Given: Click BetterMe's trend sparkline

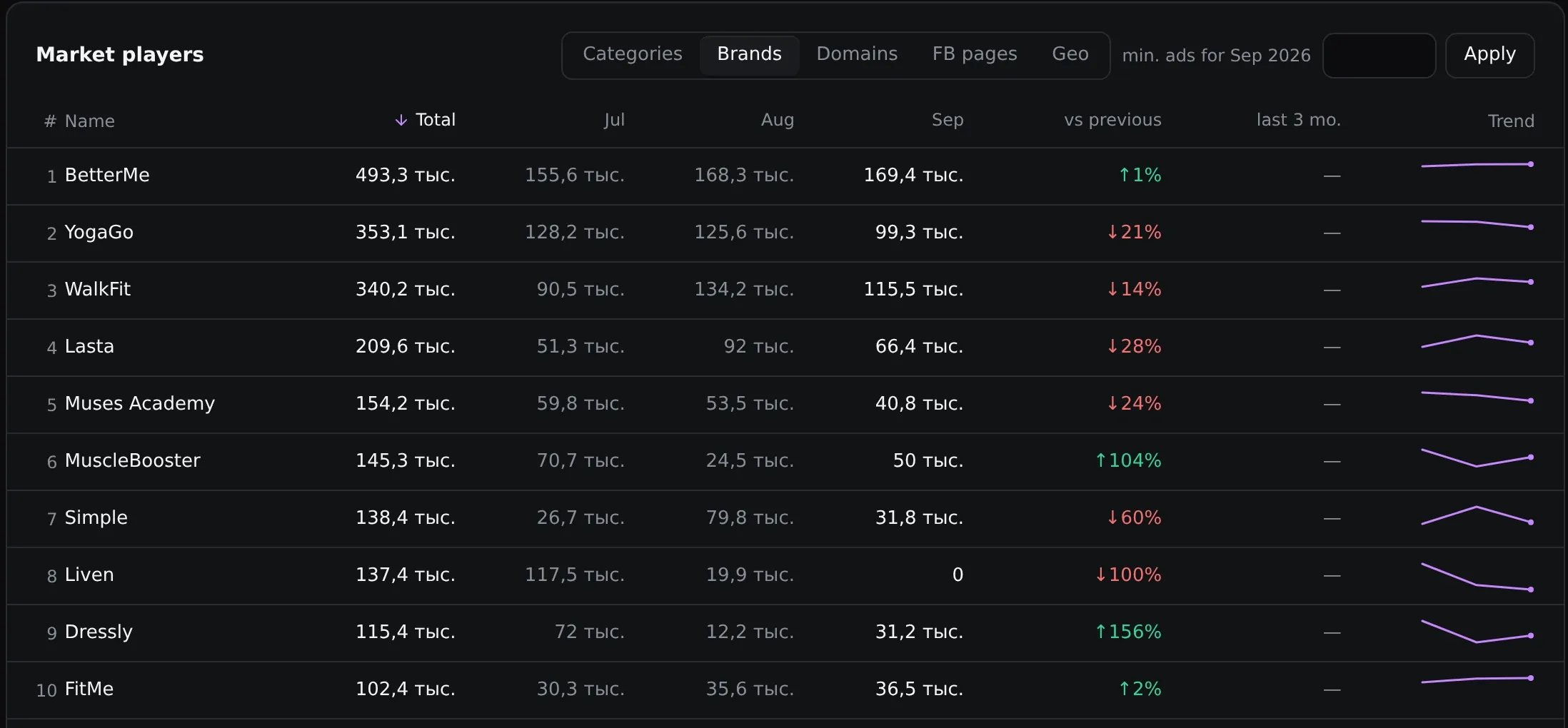Looking at the screenshot, I should point(1477,165).
